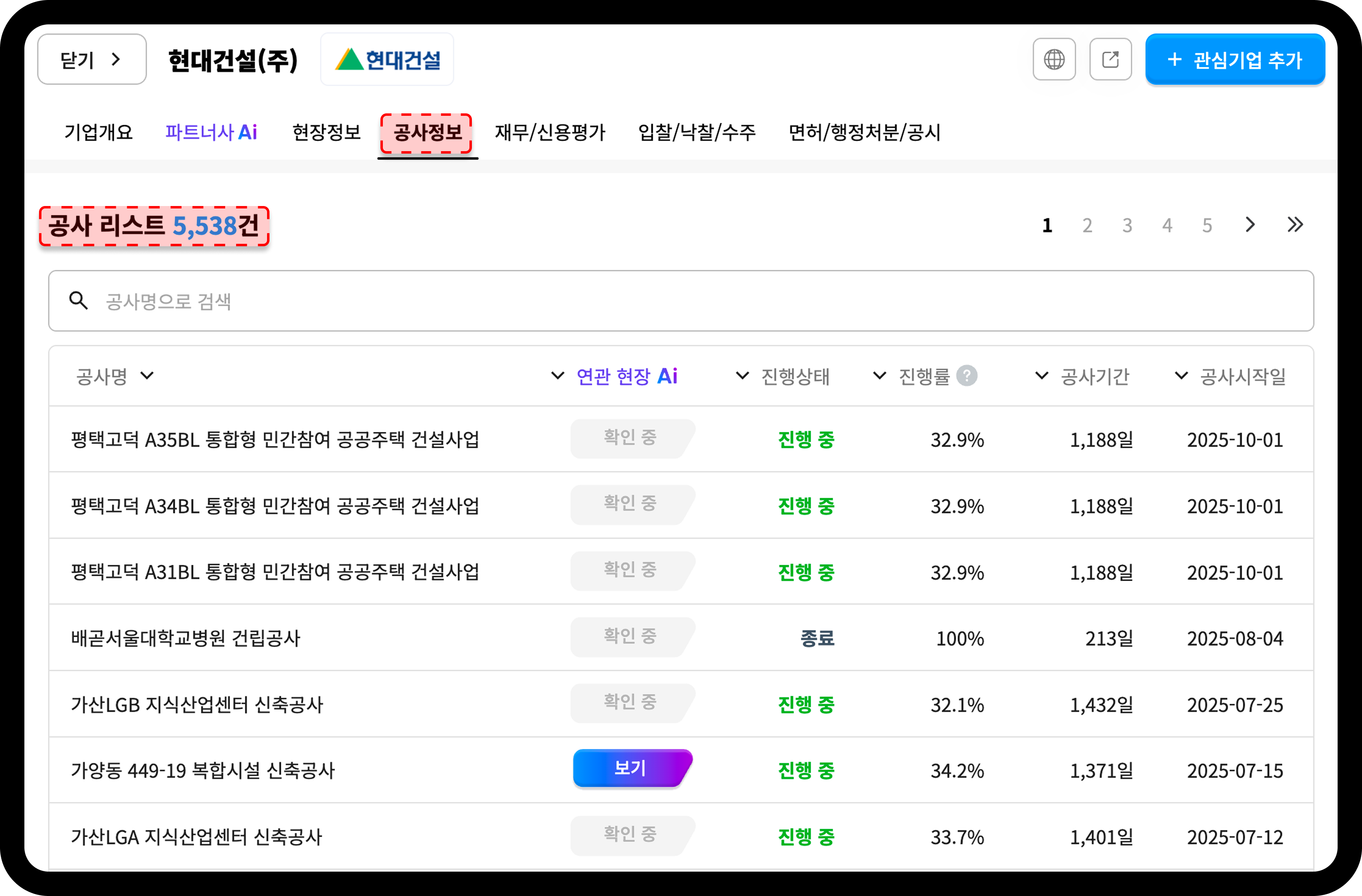The image size is (1362, 896).
Task: Click the magnifier search icon
Action: 78,300
